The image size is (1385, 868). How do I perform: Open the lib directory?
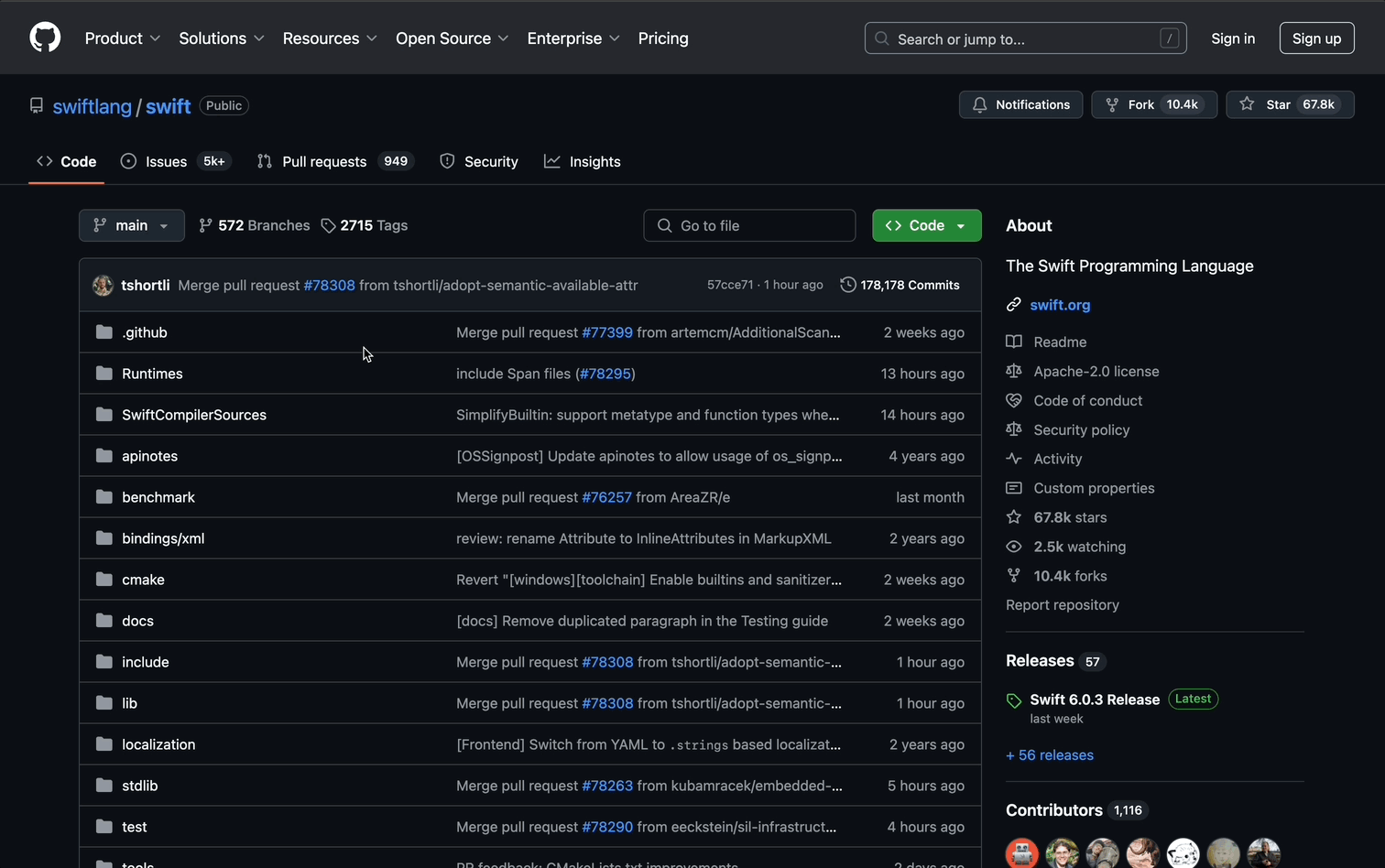(x=129, y=703)
